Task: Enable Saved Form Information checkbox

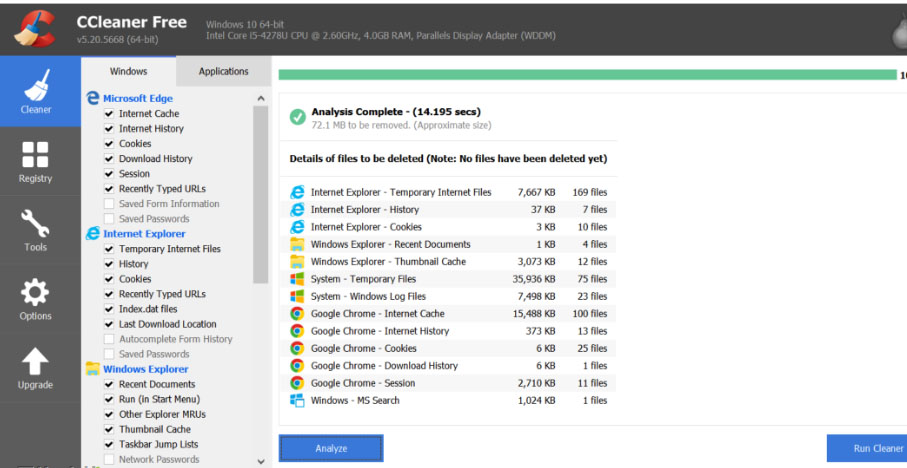Action: pos(109,204)
